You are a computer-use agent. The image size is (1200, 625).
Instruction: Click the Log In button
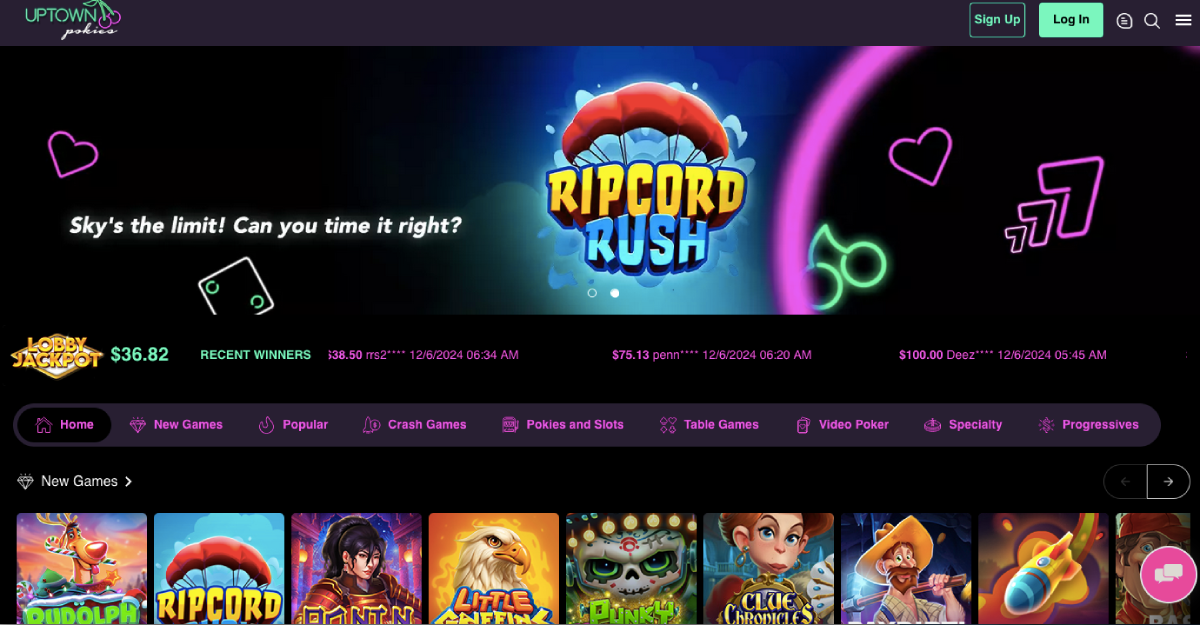coord(1071,20)
